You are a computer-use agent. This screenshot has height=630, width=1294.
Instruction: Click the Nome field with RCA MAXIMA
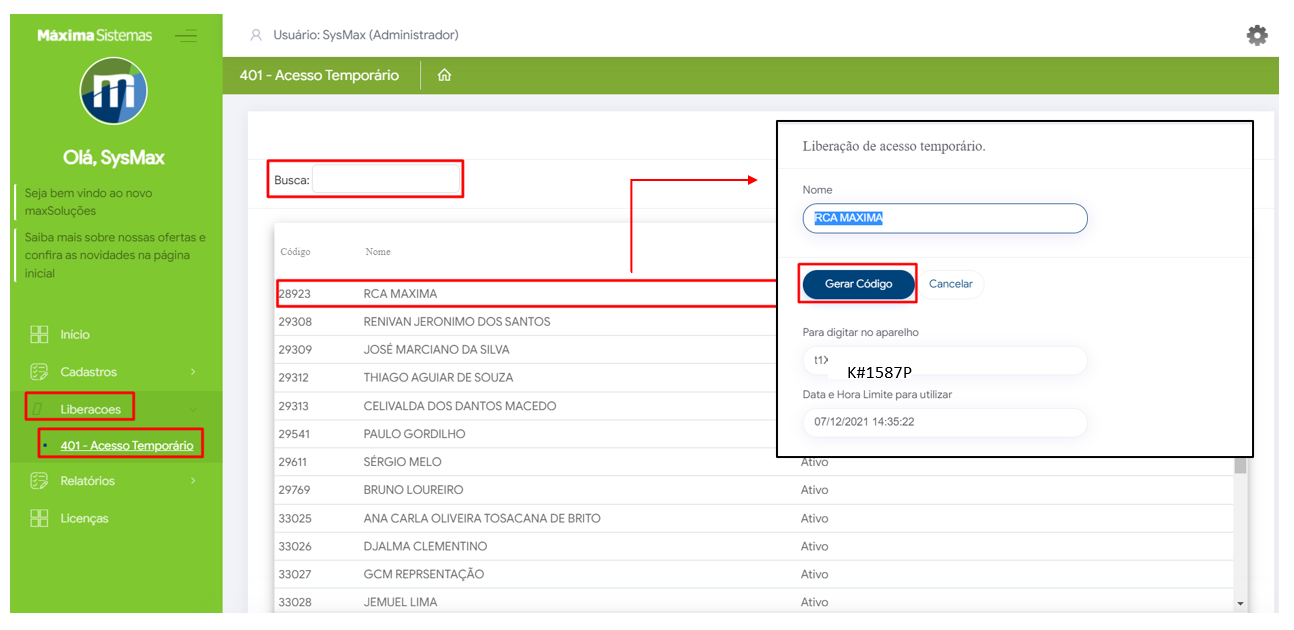tap(944, 218)
